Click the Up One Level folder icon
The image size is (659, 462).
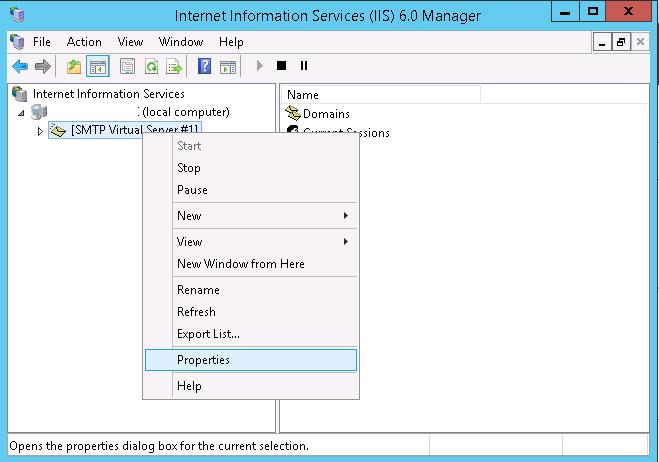click(x=73, y=67)
